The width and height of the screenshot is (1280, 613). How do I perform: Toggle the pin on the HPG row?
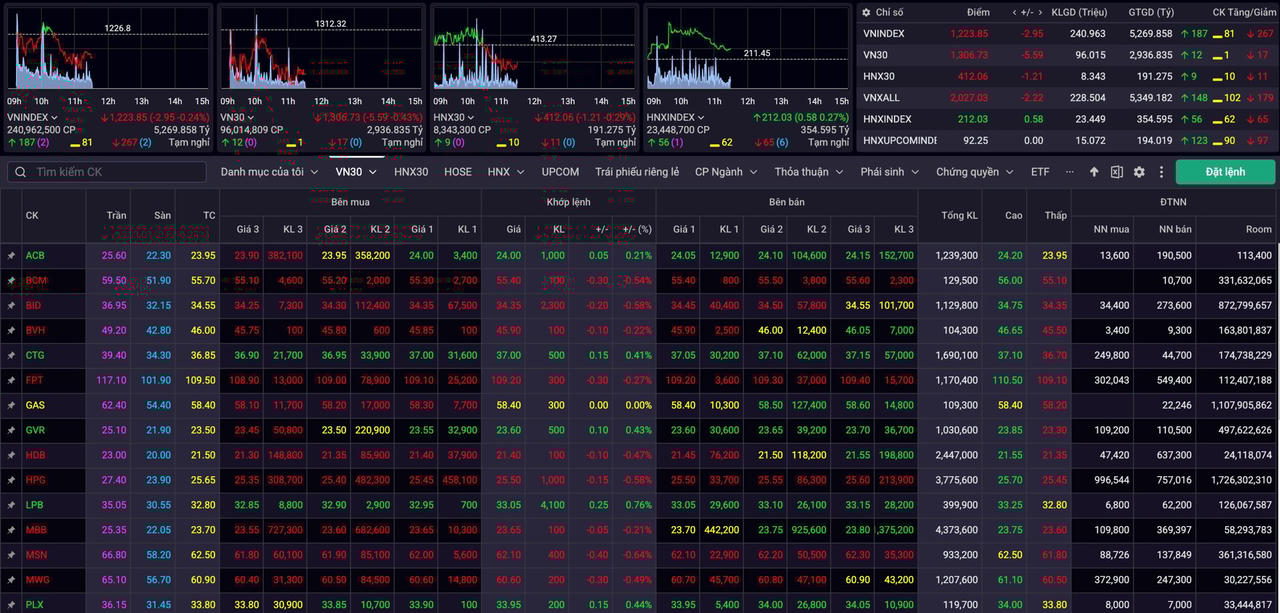(x=11, y=481)
